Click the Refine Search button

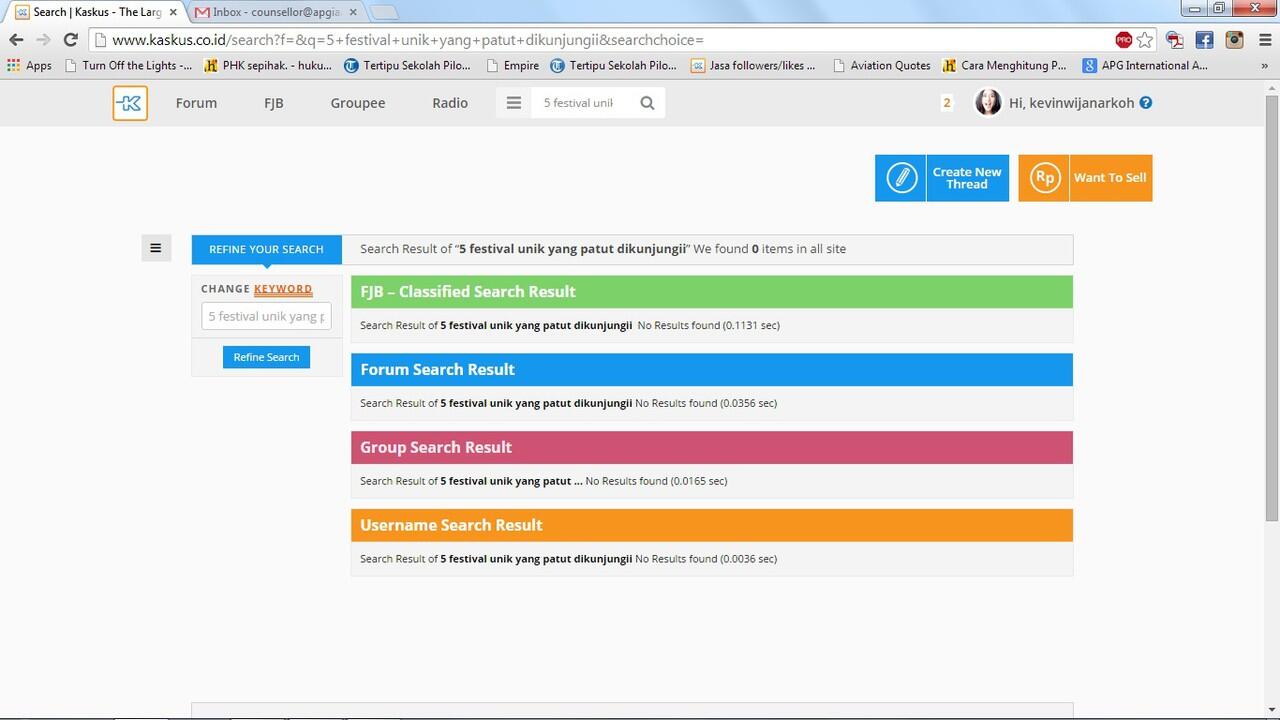coord(266,357)
